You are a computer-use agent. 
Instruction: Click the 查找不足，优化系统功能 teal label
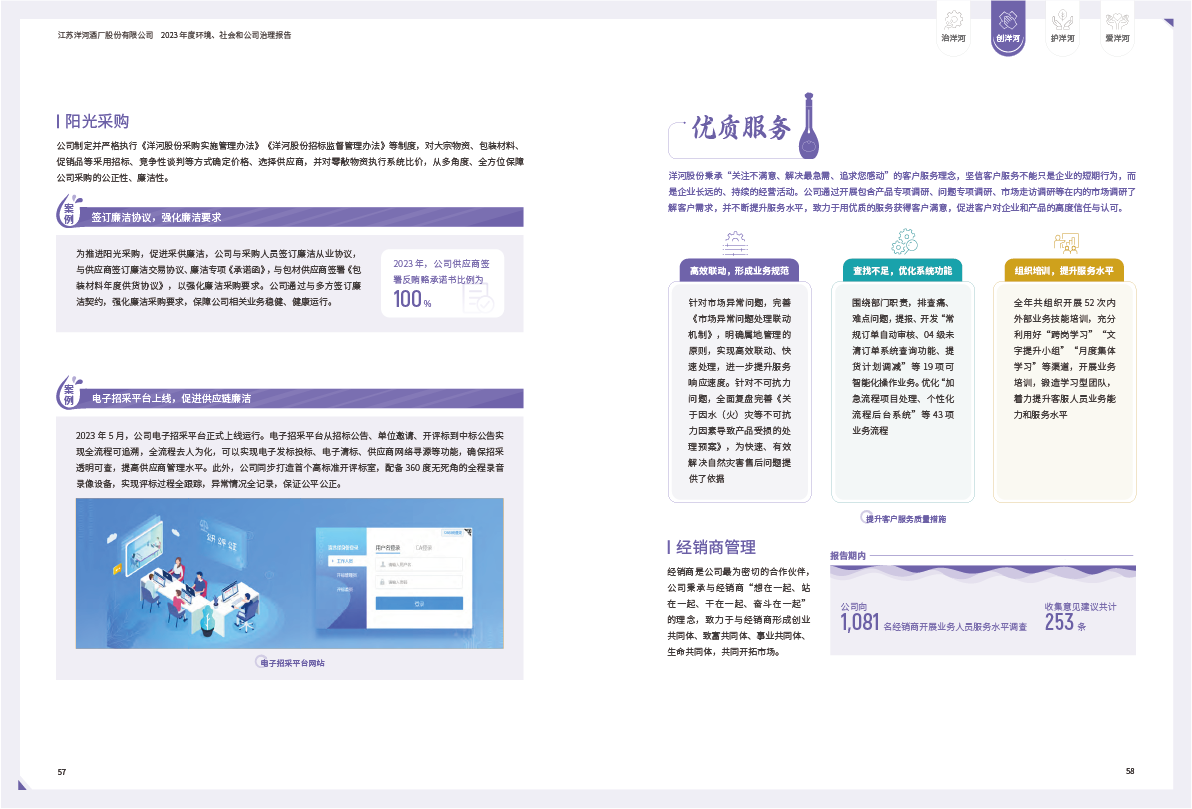(903, 270)
